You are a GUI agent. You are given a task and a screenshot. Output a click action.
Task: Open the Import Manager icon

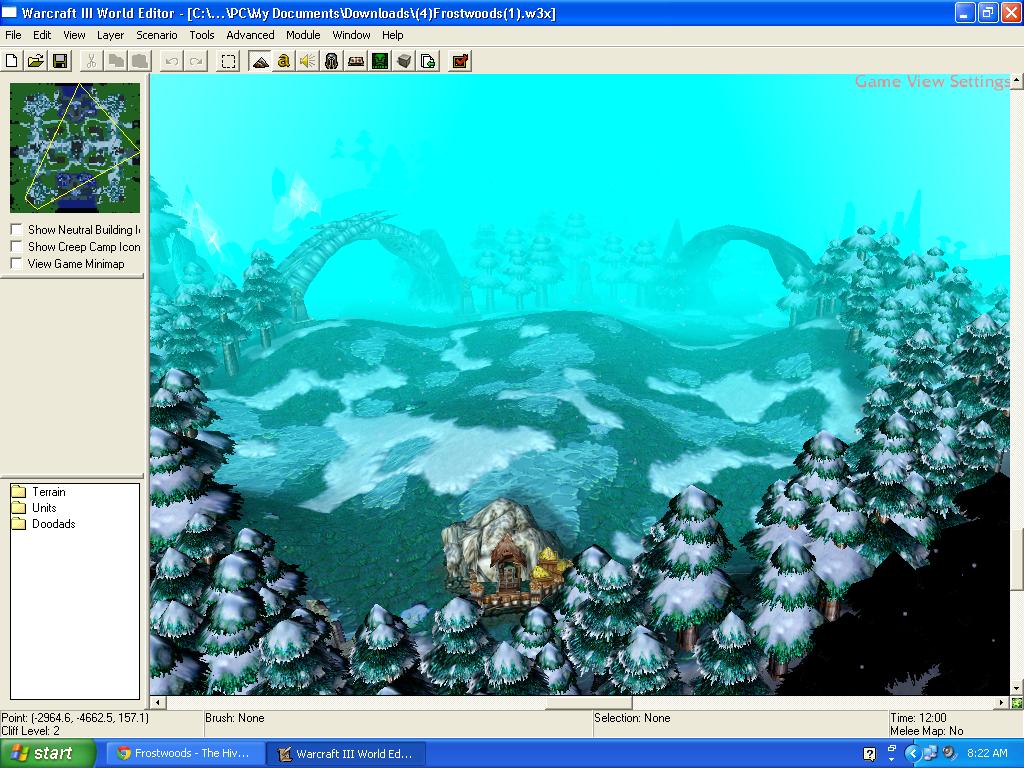[428, 61]
